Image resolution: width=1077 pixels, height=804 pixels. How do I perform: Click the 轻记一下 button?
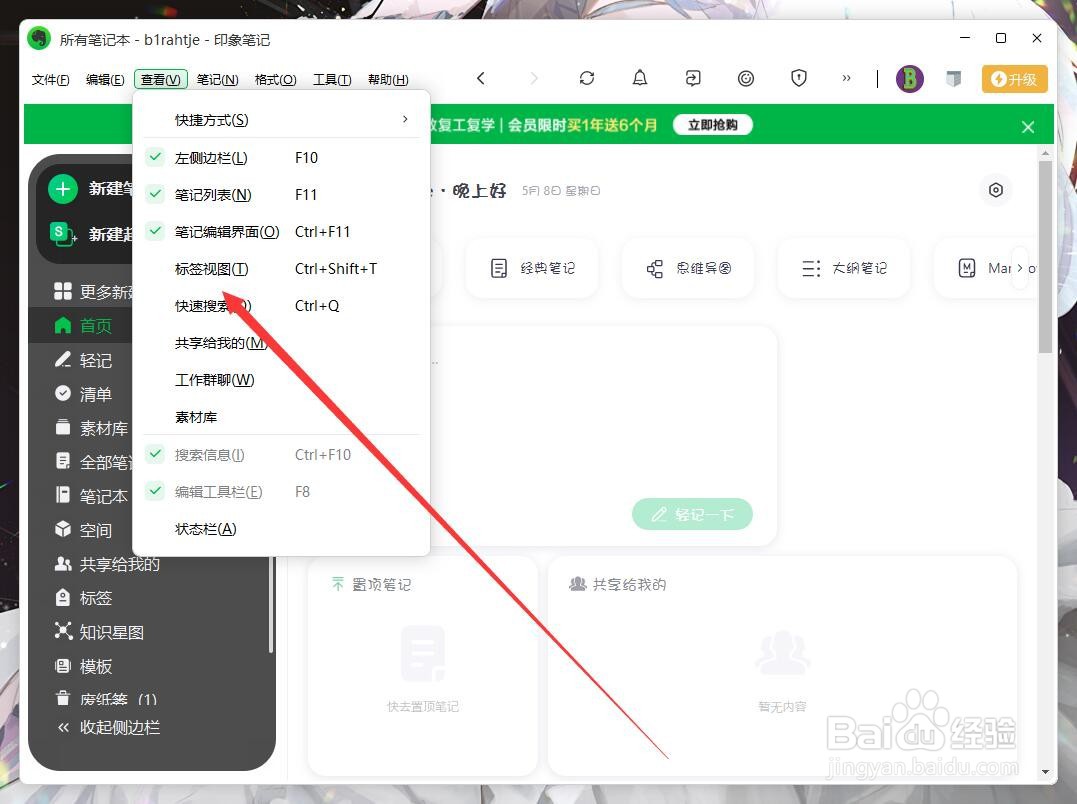coord(692,514)
